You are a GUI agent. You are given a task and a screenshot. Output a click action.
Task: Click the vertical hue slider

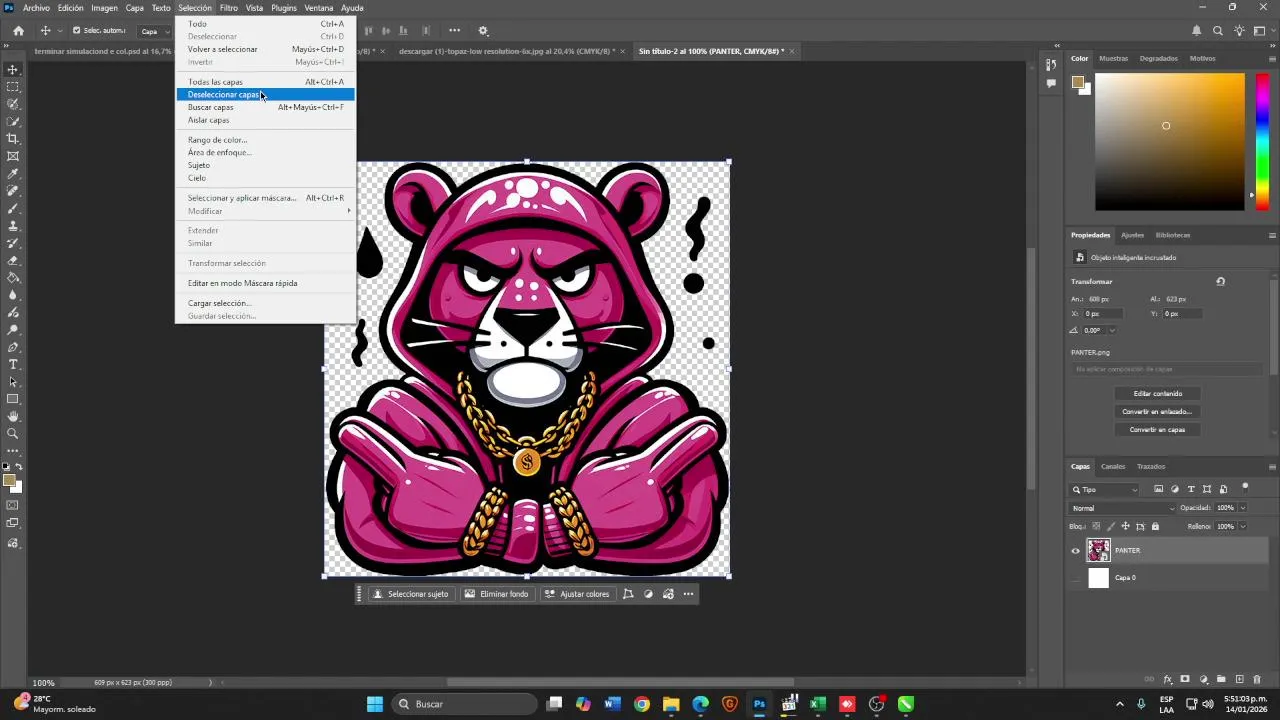click(x=1263, y=142)
